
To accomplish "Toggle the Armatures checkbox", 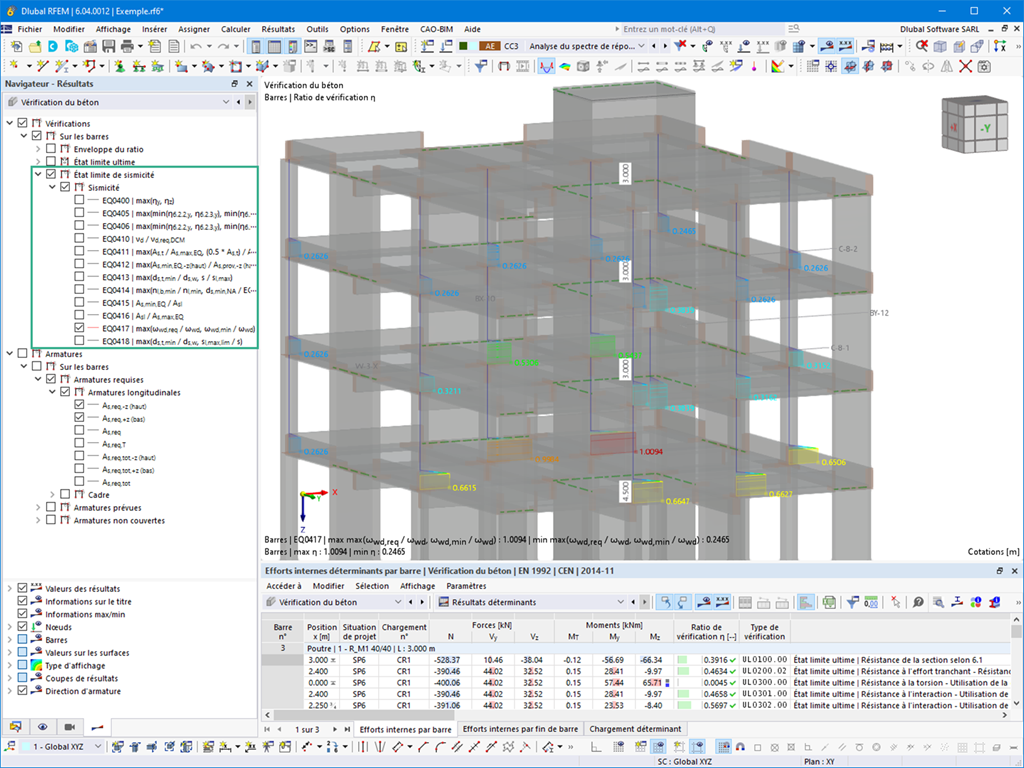I will pyautogui.click(x=23, y=353).
